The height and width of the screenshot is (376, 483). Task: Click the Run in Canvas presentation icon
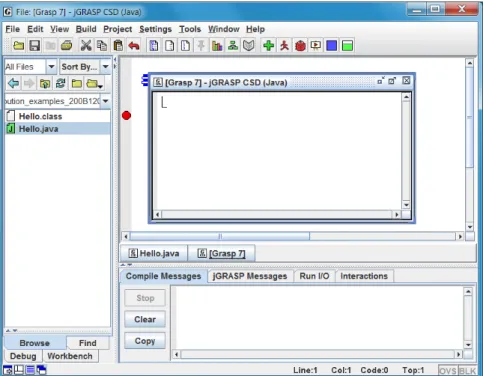(x=316, y=45)
